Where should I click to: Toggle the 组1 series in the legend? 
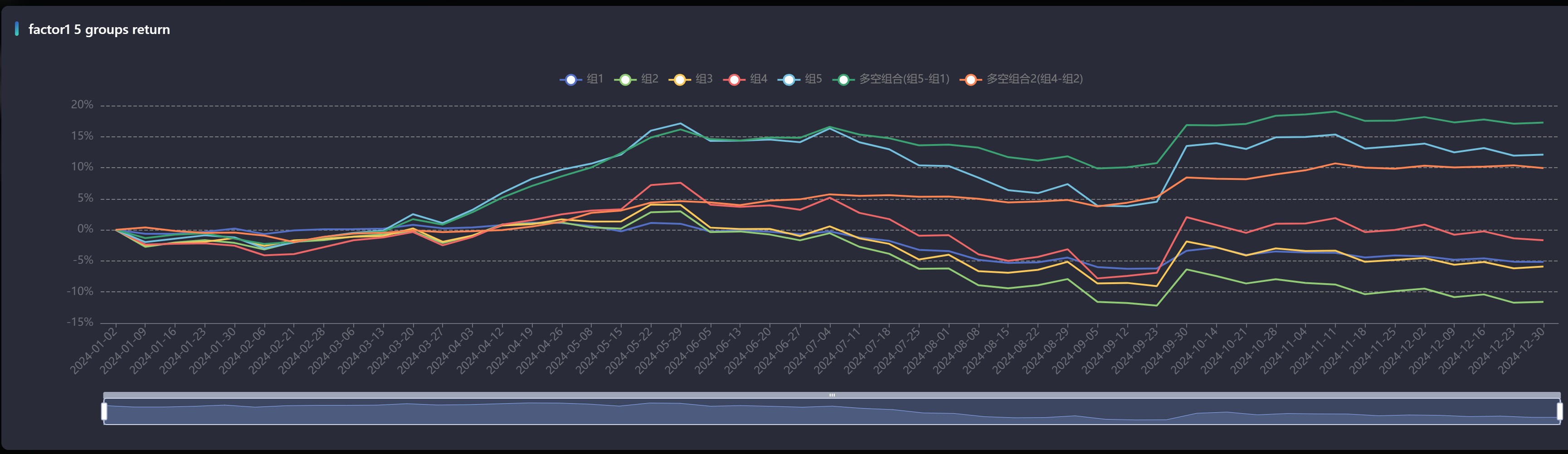[x=581, y=79]
